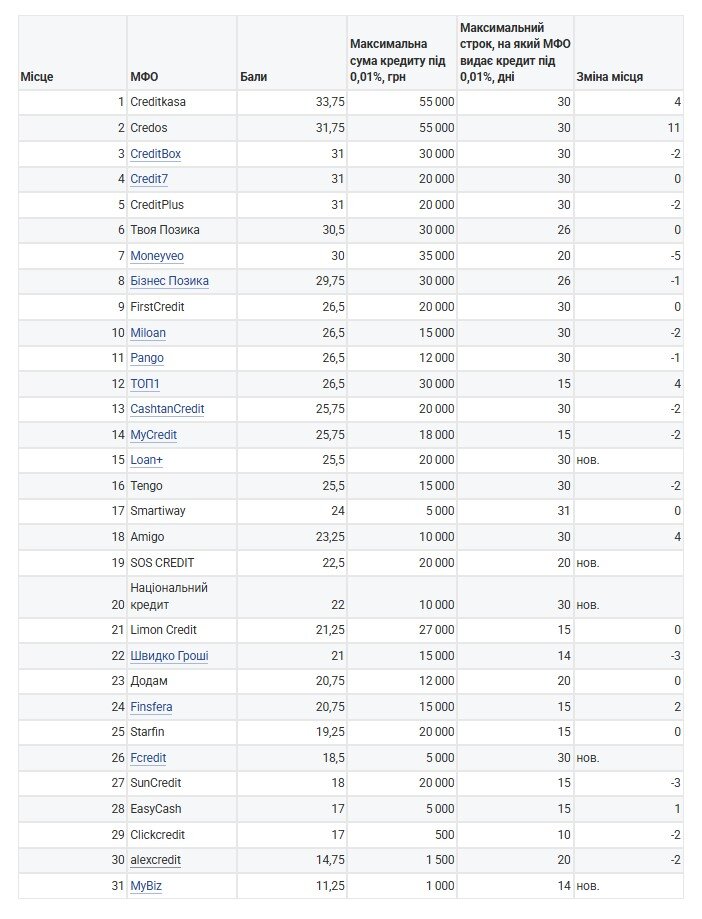Screen dimensions: 702x919
Task: Visit the Pango link
Action: [146, 358]
